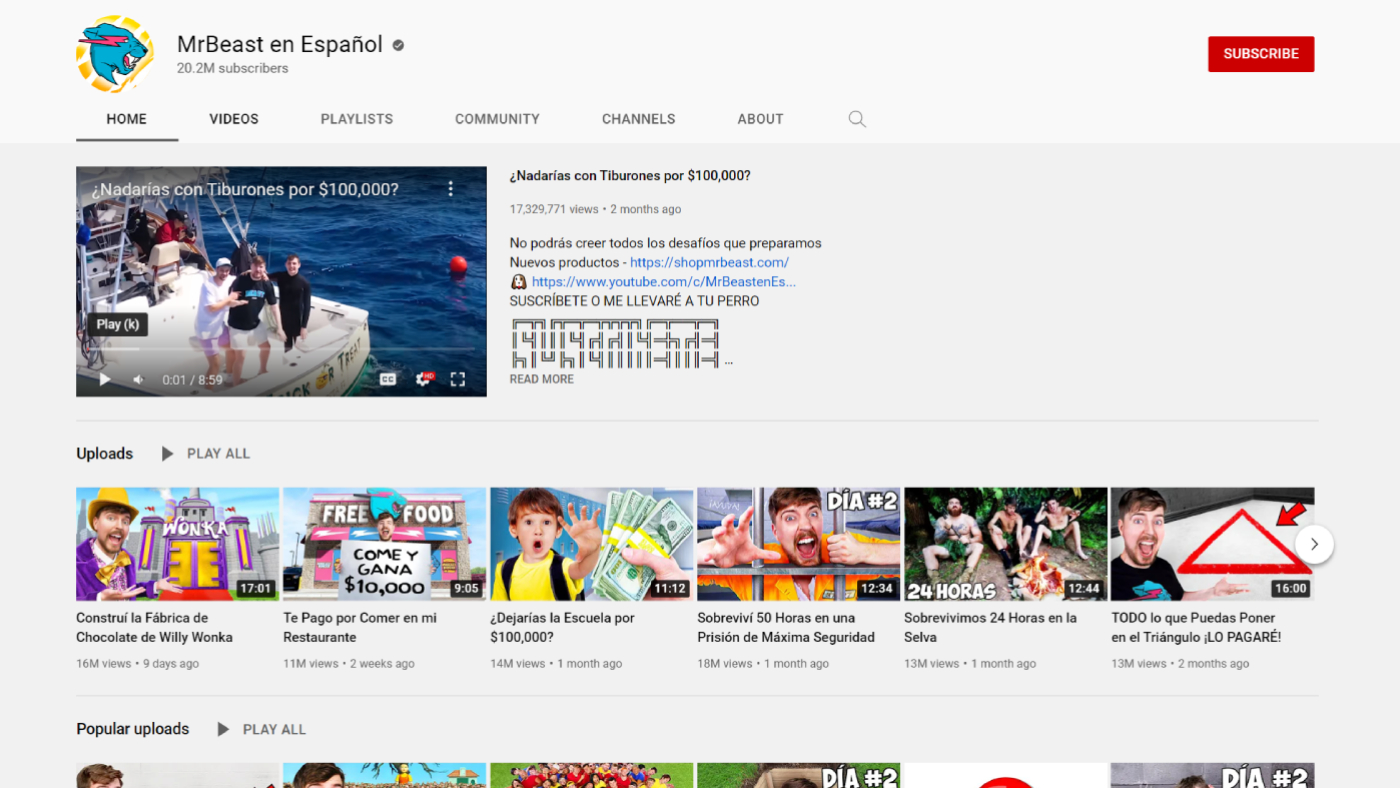The height and width of the screenshot is (788, 1400).
Task: Click the channel name 'MrBeast en Español'
Action: tap(280, 44)
